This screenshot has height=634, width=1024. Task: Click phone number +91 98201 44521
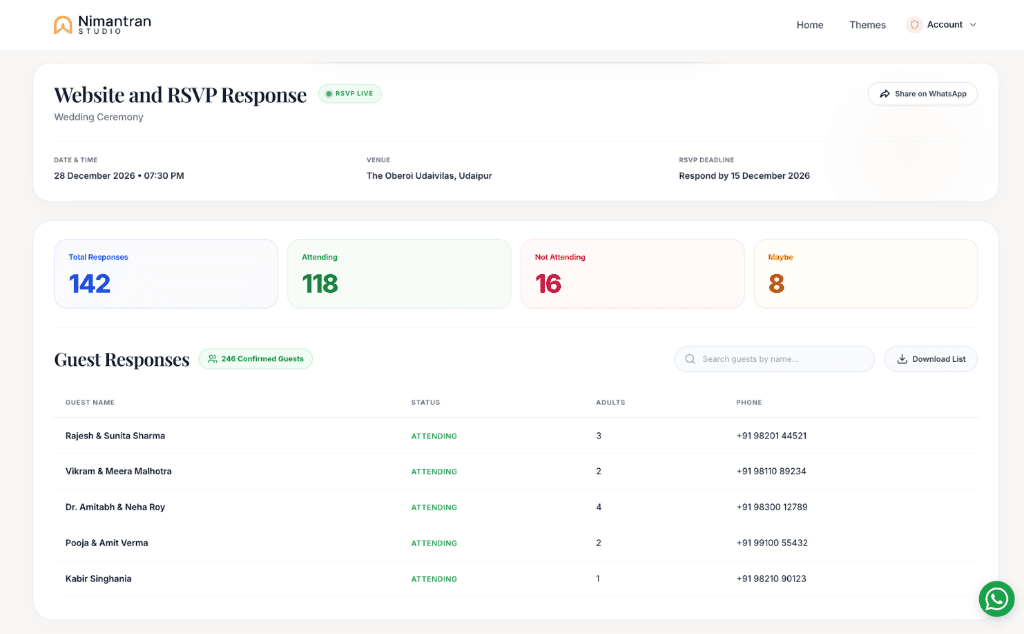(x=771, y=436)
